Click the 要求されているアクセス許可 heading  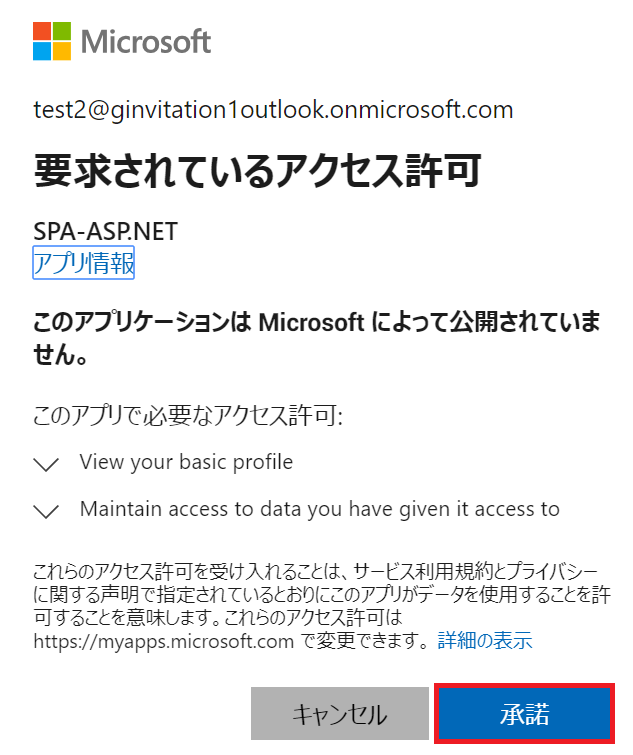[x=258, y=170]
